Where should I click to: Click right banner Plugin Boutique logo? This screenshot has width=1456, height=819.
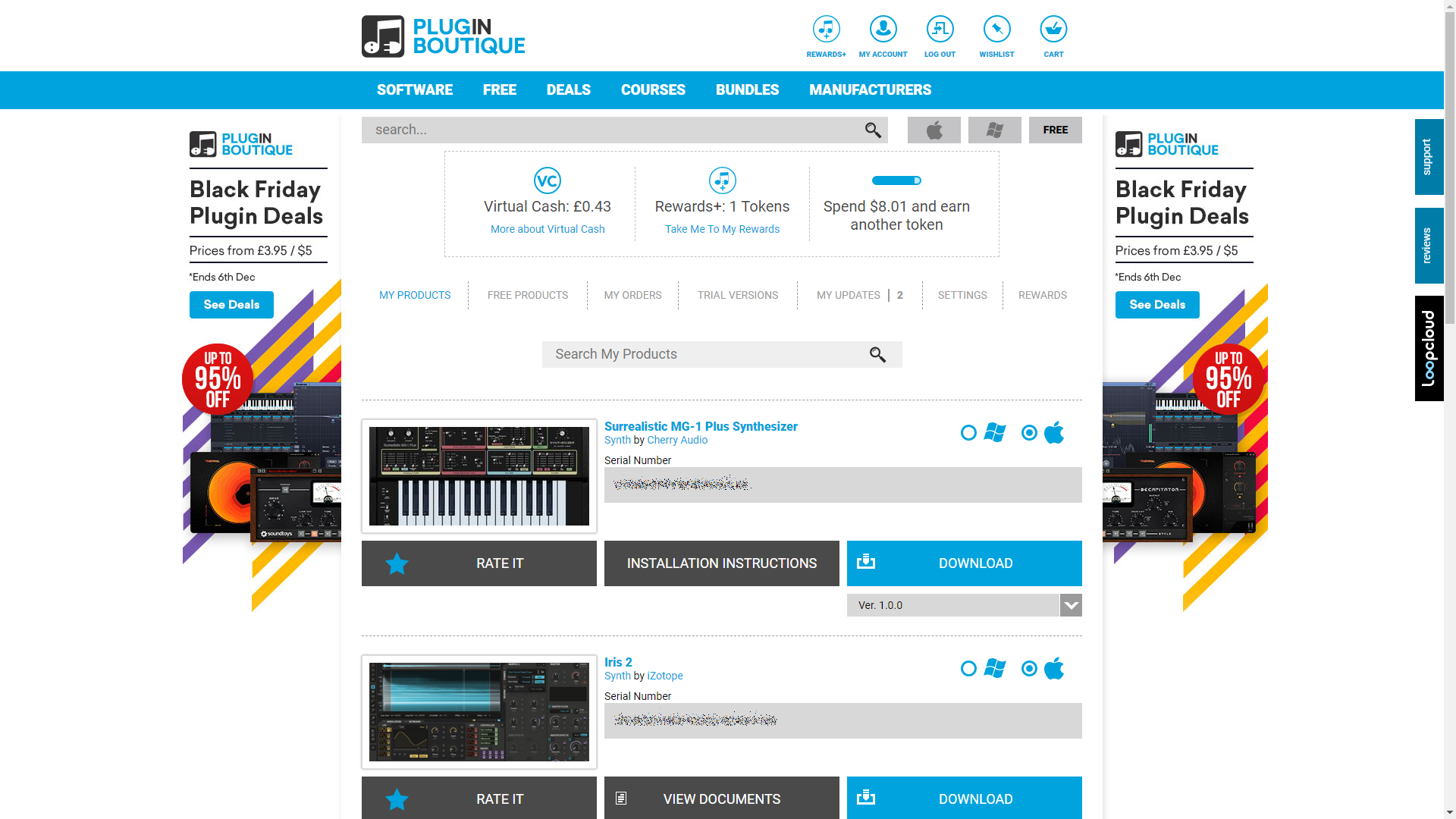tap(1167, 144)
